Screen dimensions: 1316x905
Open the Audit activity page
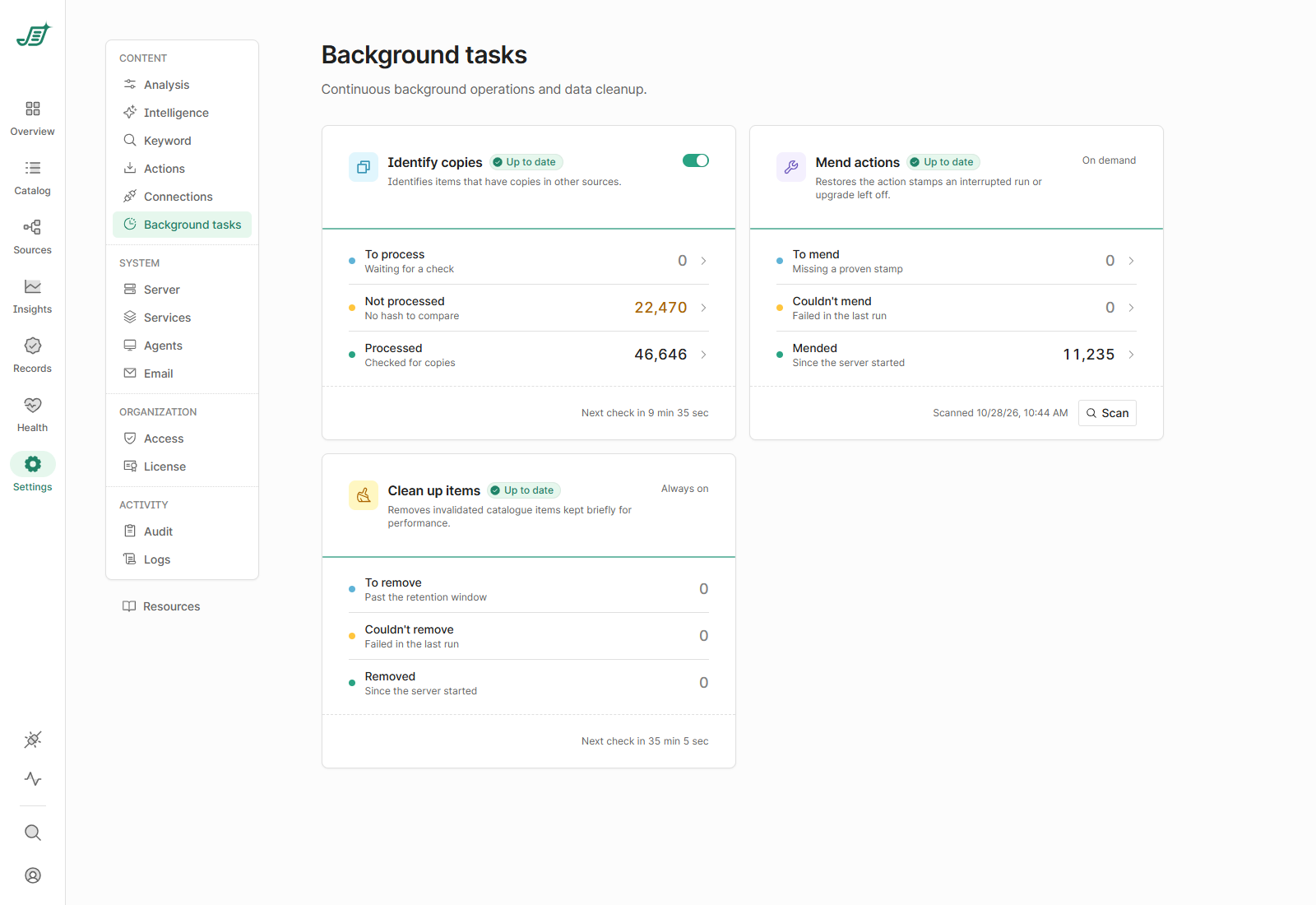(182, 531)
